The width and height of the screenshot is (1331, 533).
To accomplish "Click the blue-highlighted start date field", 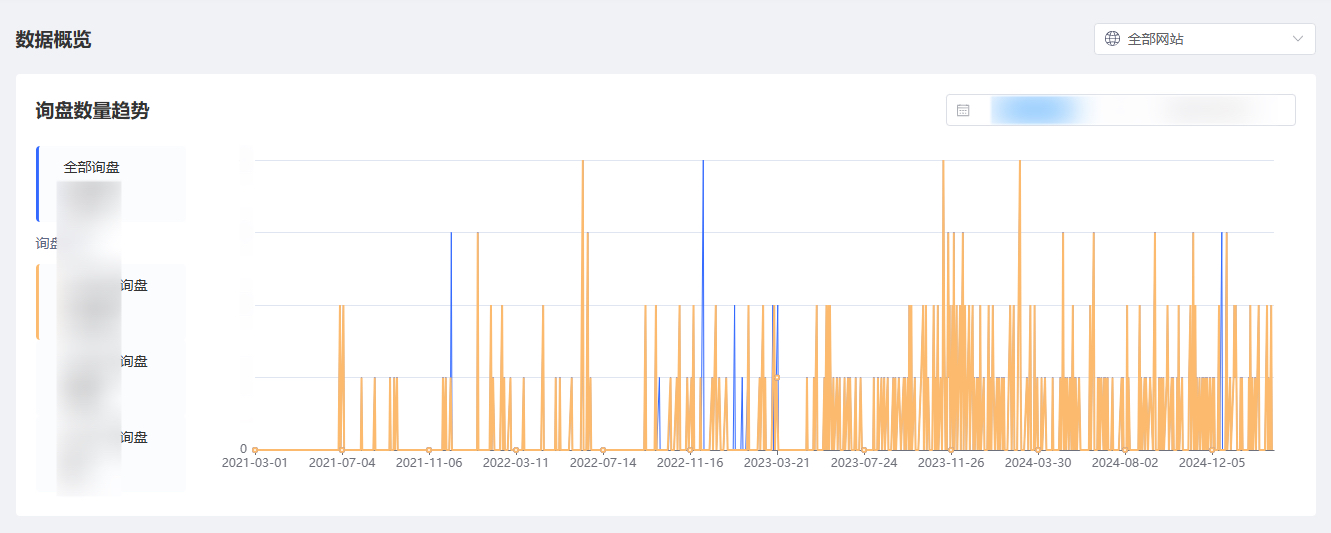I will 1035,110.
